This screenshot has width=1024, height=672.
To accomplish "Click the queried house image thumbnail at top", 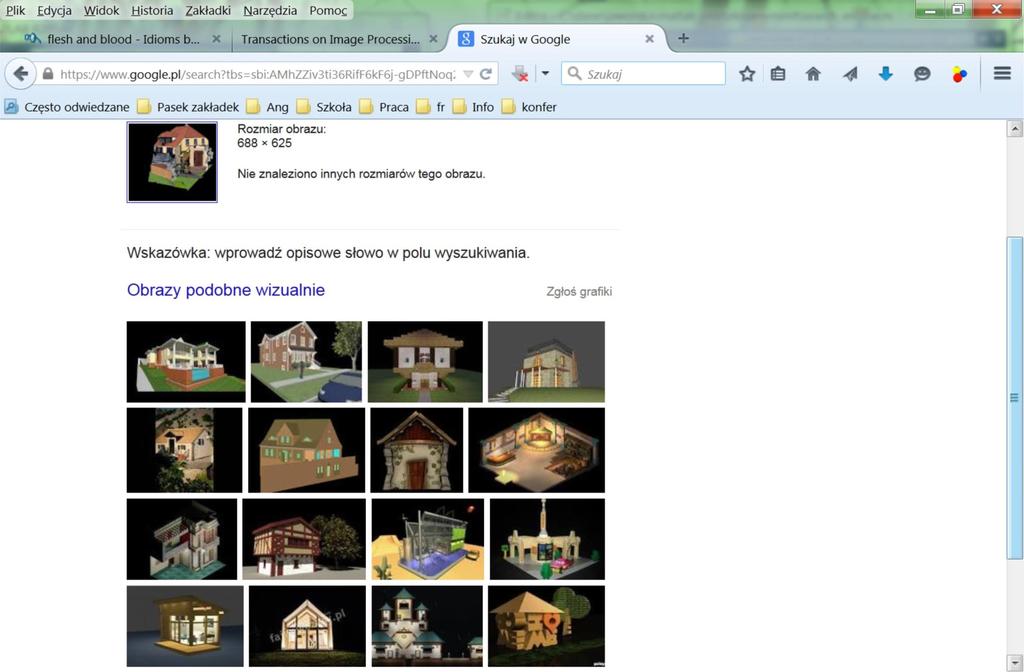I will [x=172, y=162].
